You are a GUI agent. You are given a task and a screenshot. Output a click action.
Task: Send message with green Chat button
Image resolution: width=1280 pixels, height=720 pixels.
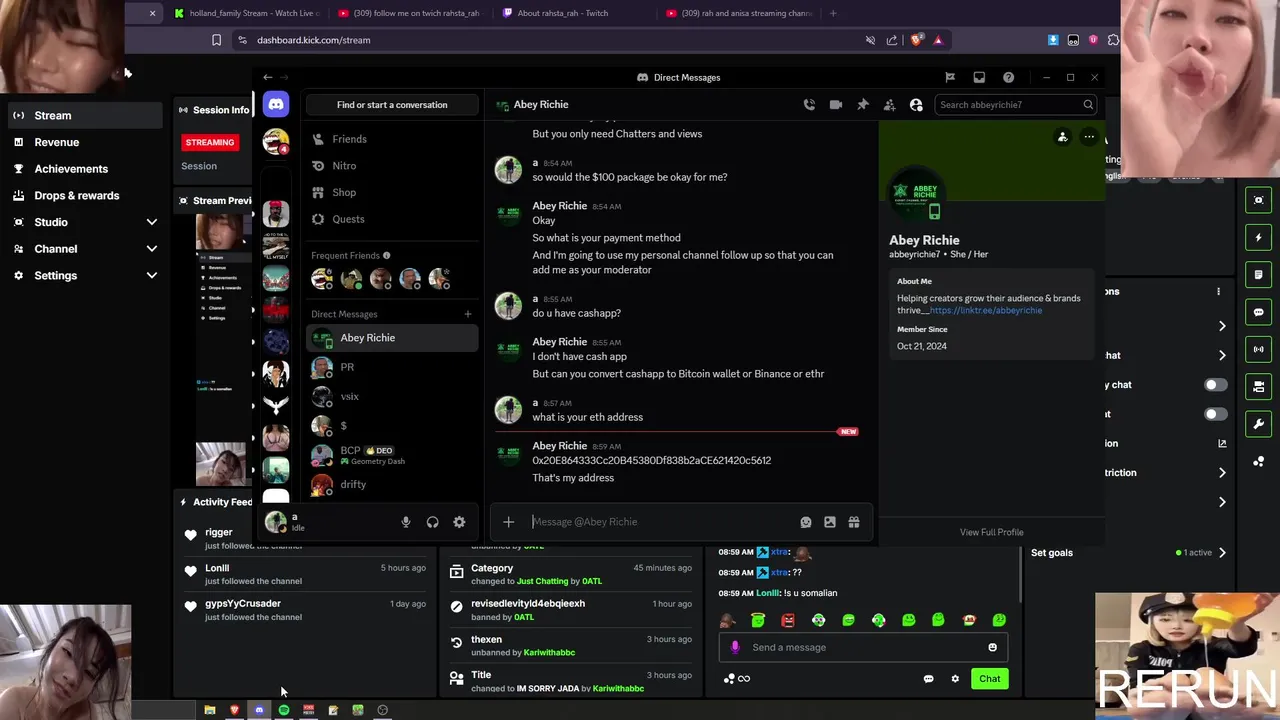click(x=989, y=679)
